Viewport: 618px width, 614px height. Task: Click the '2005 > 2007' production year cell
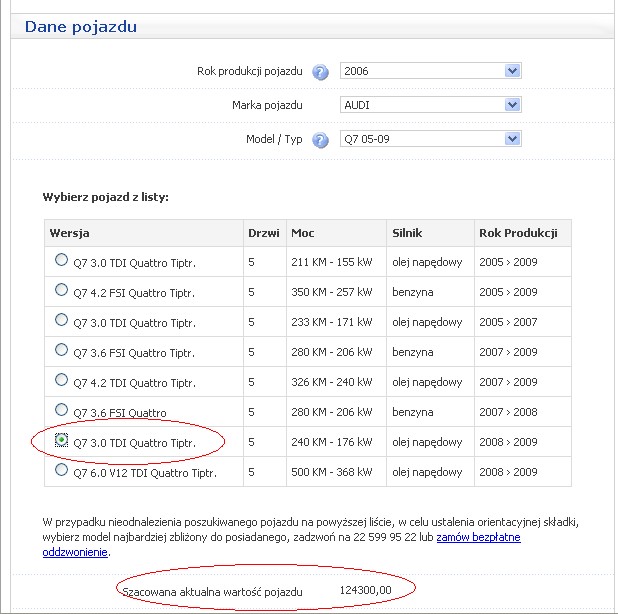coord(523,322)
